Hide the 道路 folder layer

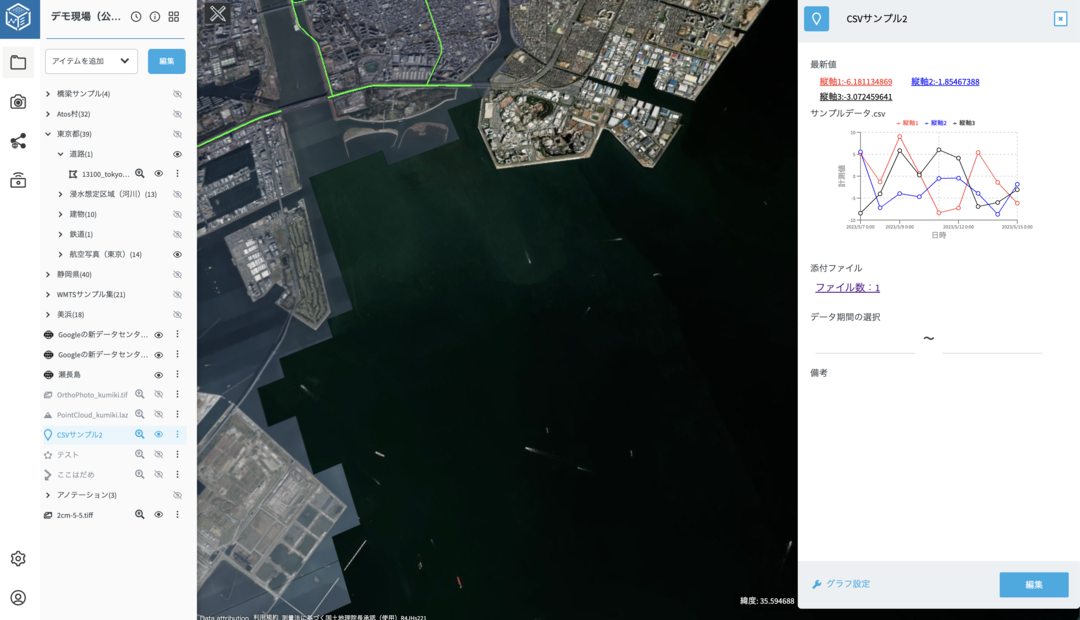click(177, 154)
